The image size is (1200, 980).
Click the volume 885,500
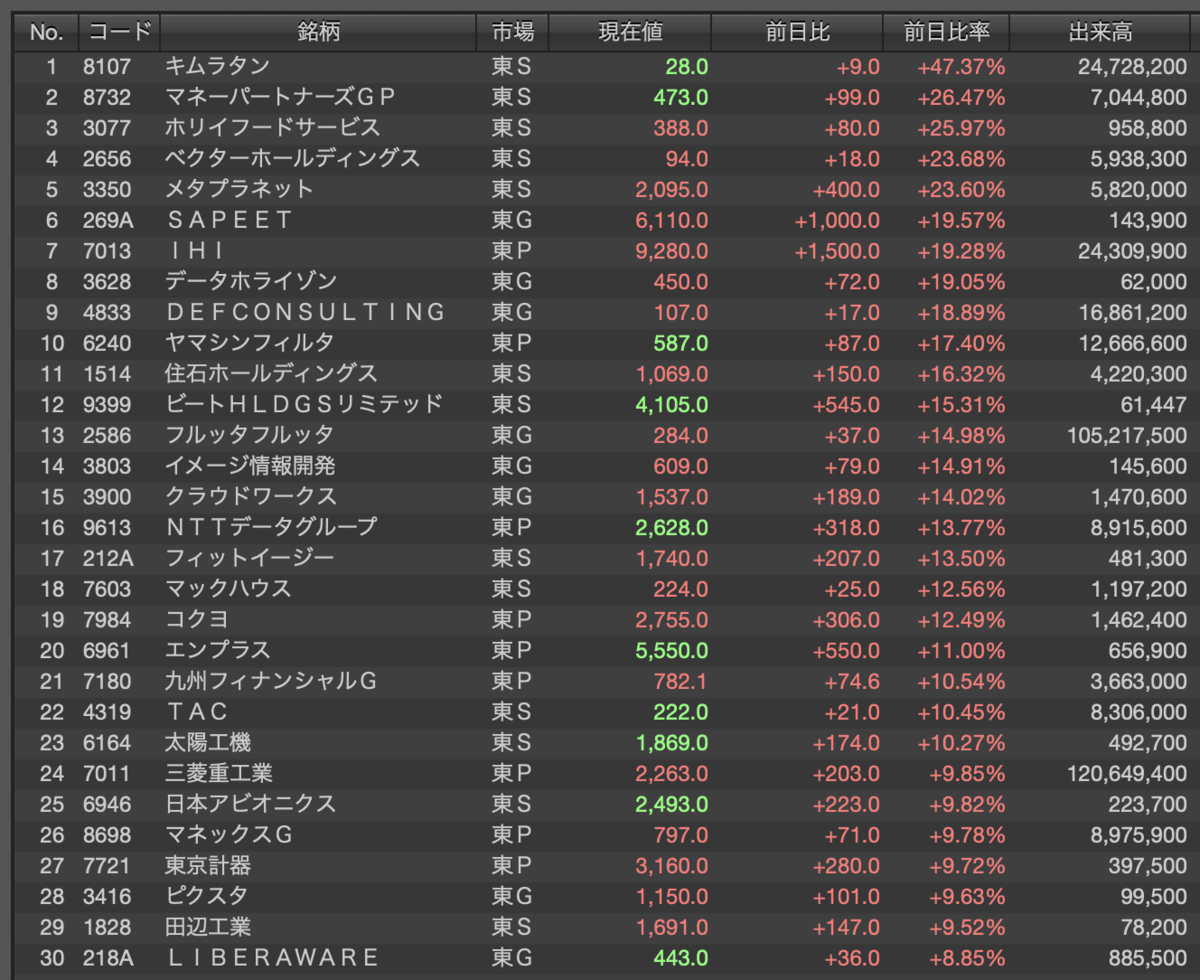point(1146,957)
